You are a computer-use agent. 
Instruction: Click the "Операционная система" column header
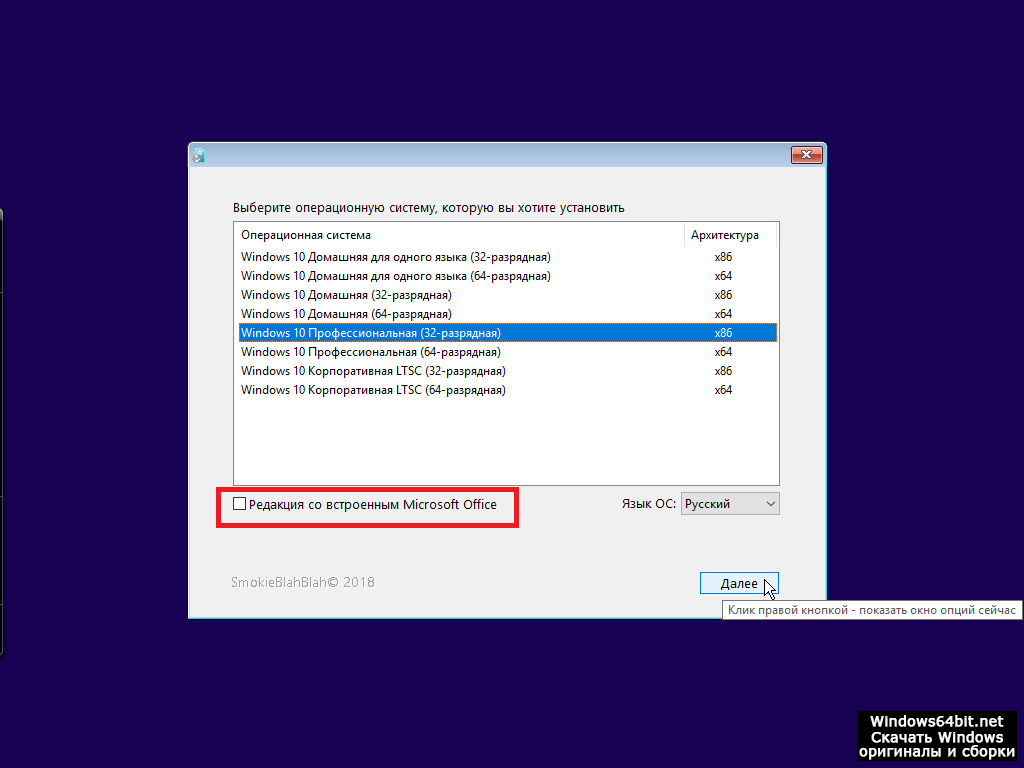click(306, 236)
